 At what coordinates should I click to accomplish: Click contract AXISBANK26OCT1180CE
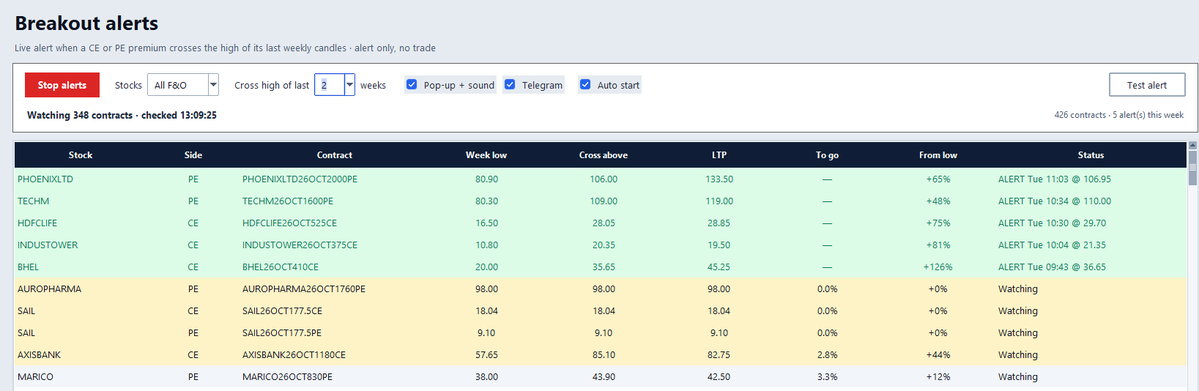(294, 355)
